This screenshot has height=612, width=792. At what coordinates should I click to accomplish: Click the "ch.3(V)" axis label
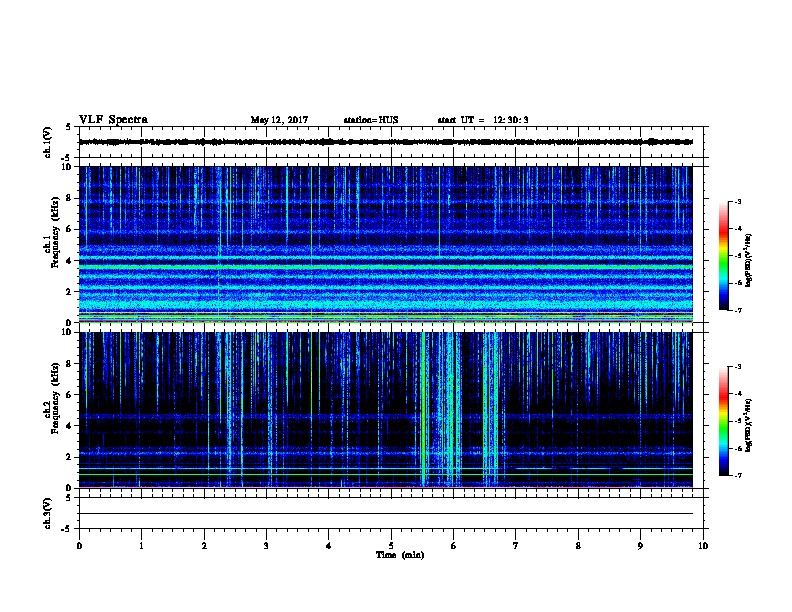point(47,513)
